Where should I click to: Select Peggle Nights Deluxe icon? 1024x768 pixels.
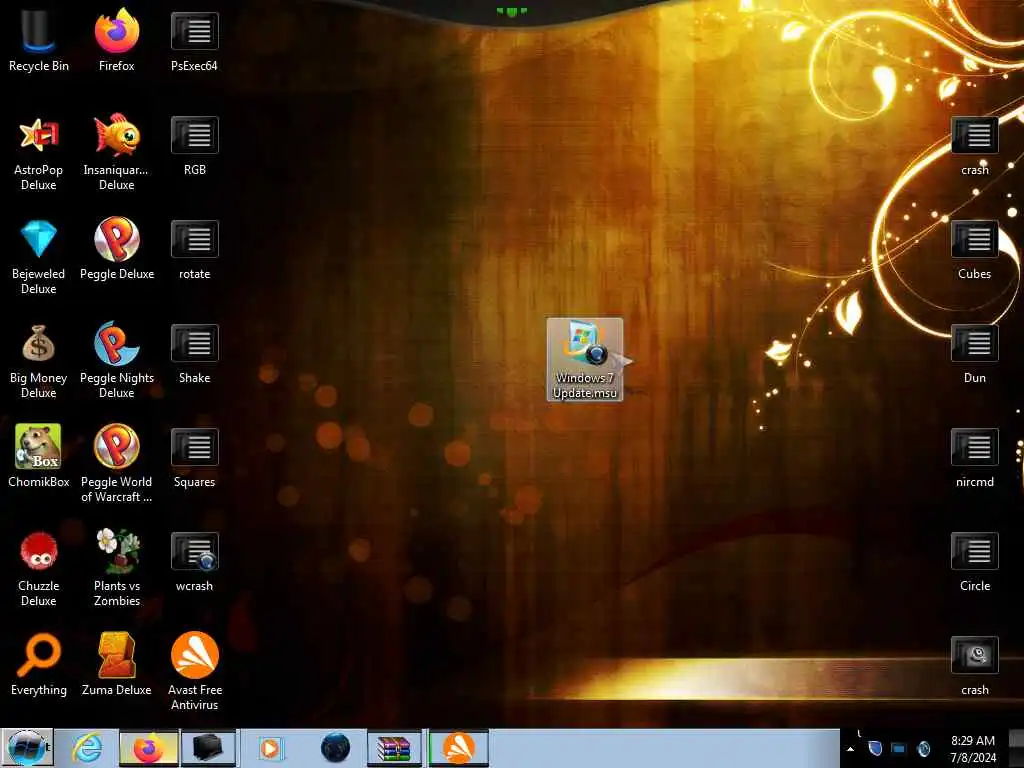(x=117, y=360)
